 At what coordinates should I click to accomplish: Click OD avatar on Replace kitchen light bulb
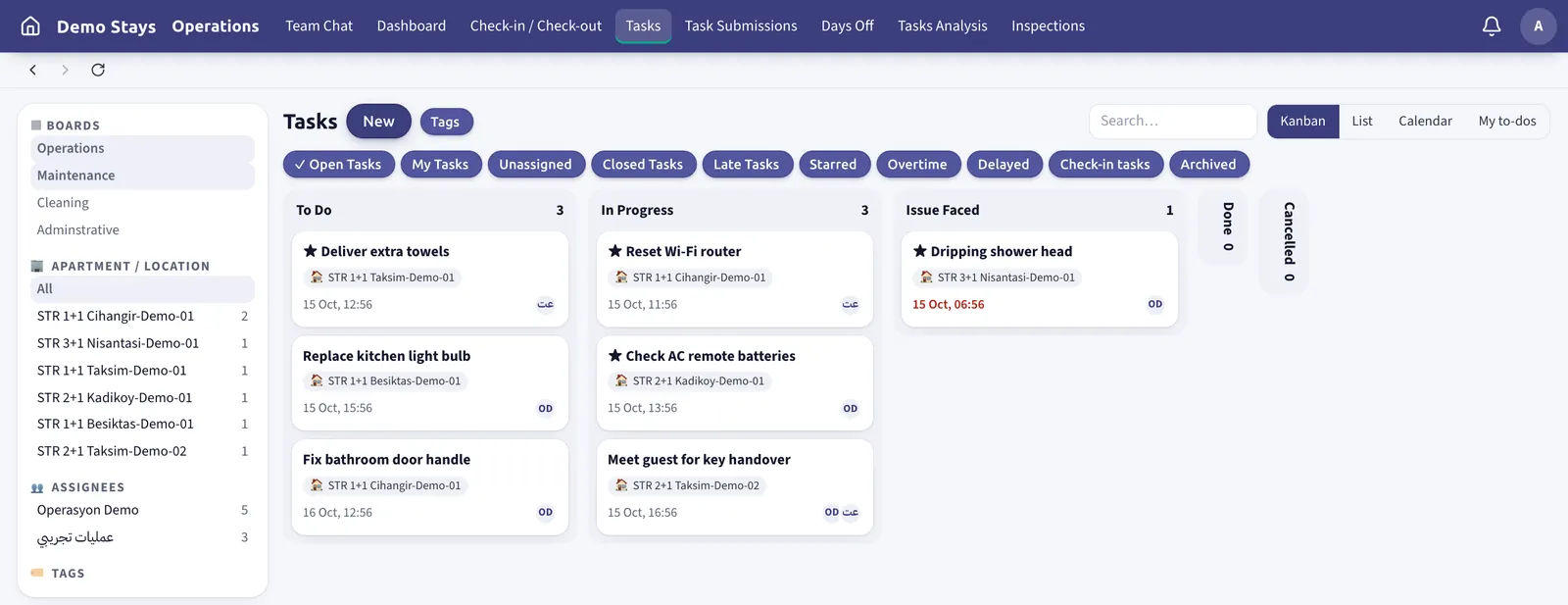[546, 409]
